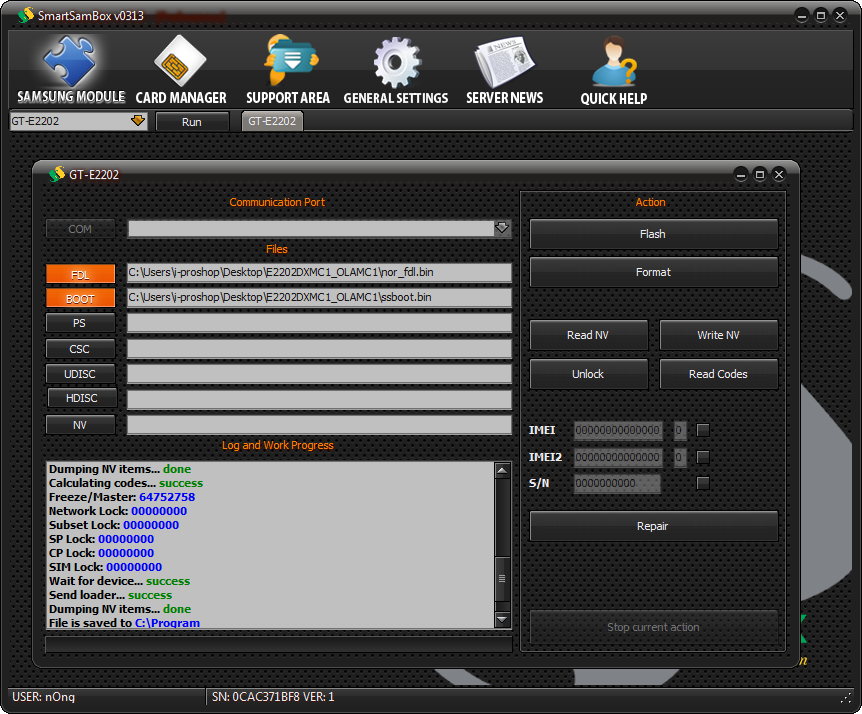Screen dimensions: 862x714
Task: Click the S/N input field
Action: click(617, 484)
